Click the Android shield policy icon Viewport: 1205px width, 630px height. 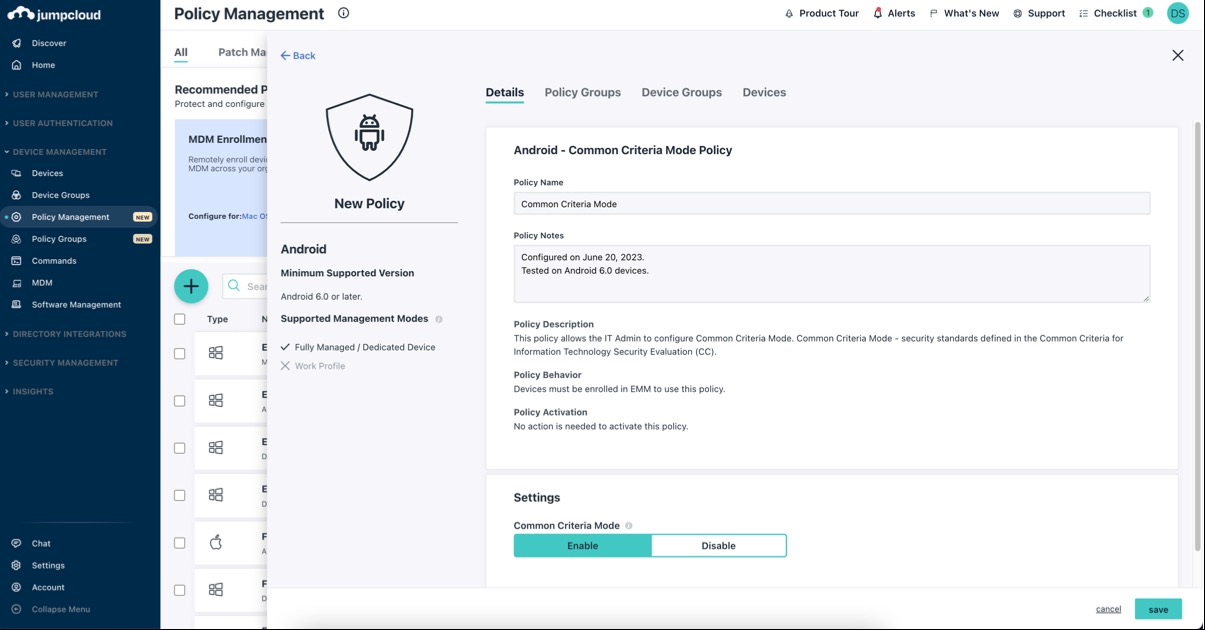pos(369,135)
